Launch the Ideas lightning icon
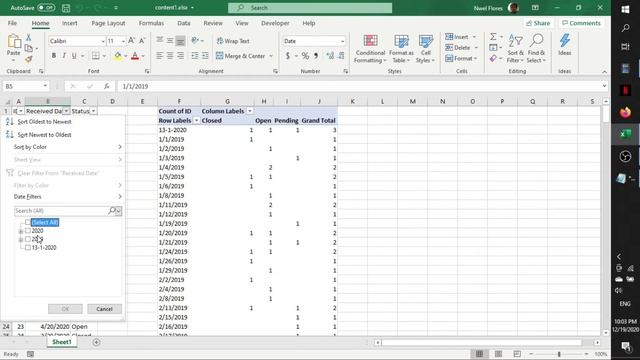This screenshot has height=360, width=640. [565, 44]
